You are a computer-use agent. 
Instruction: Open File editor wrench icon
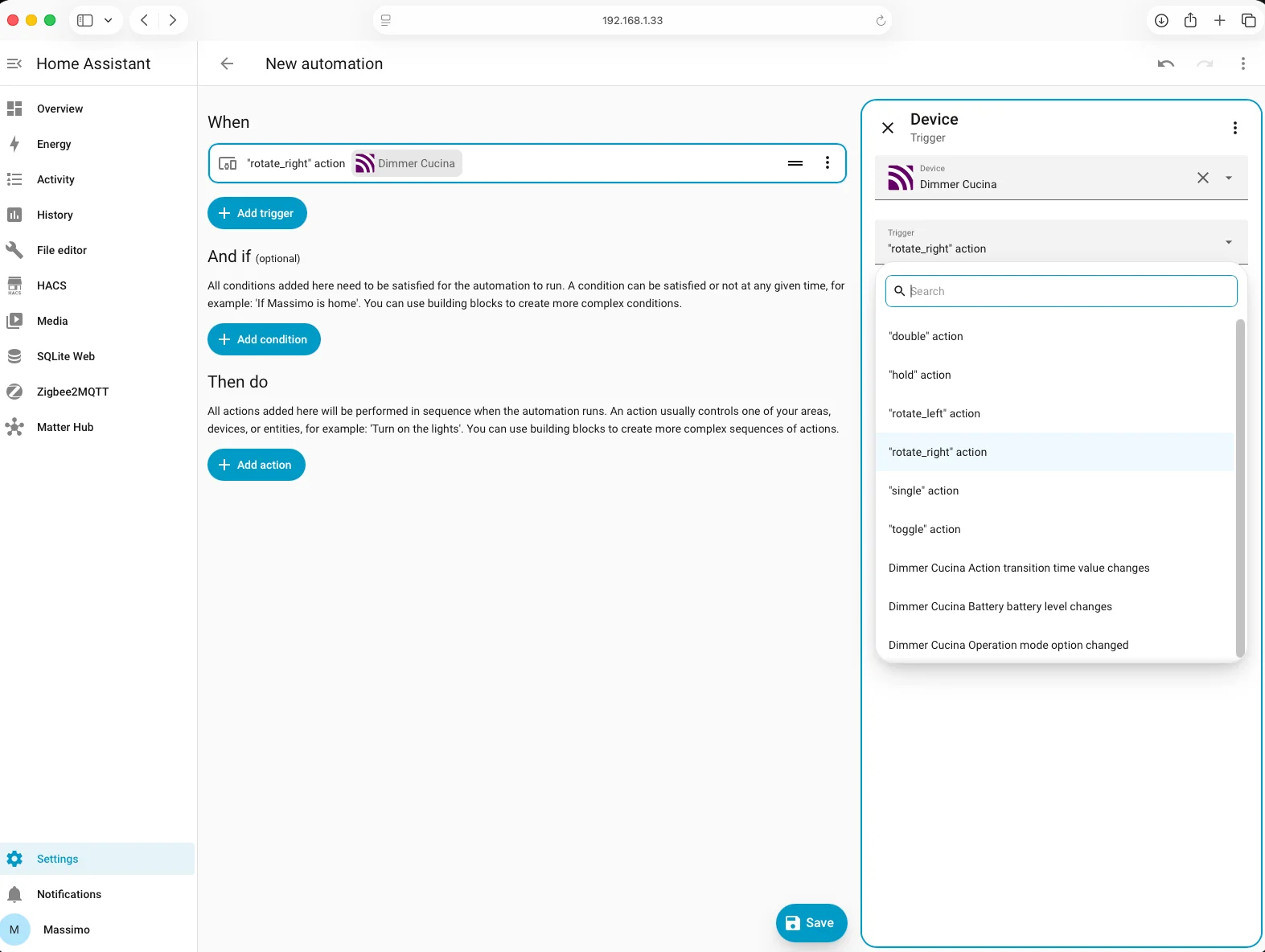[x=14, y=250]
